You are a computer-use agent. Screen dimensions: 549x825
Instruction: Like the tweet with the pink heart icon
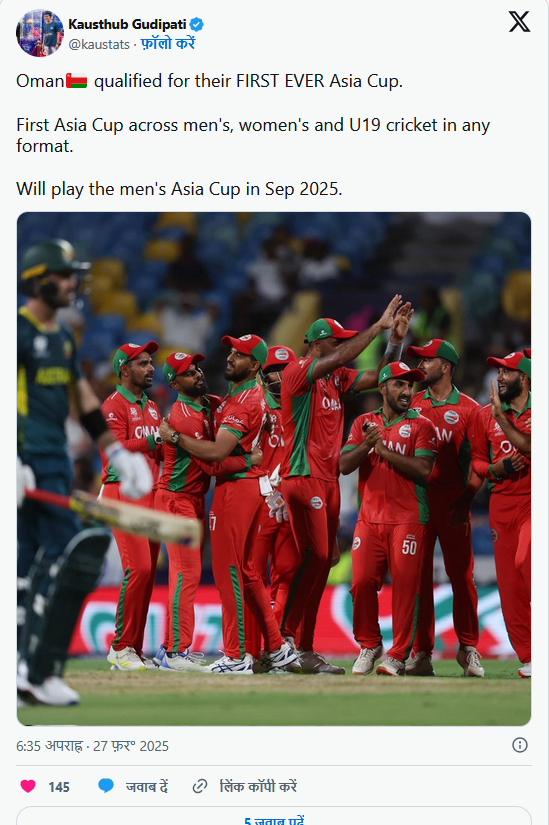pyautogui.click(x=28, y=786)
